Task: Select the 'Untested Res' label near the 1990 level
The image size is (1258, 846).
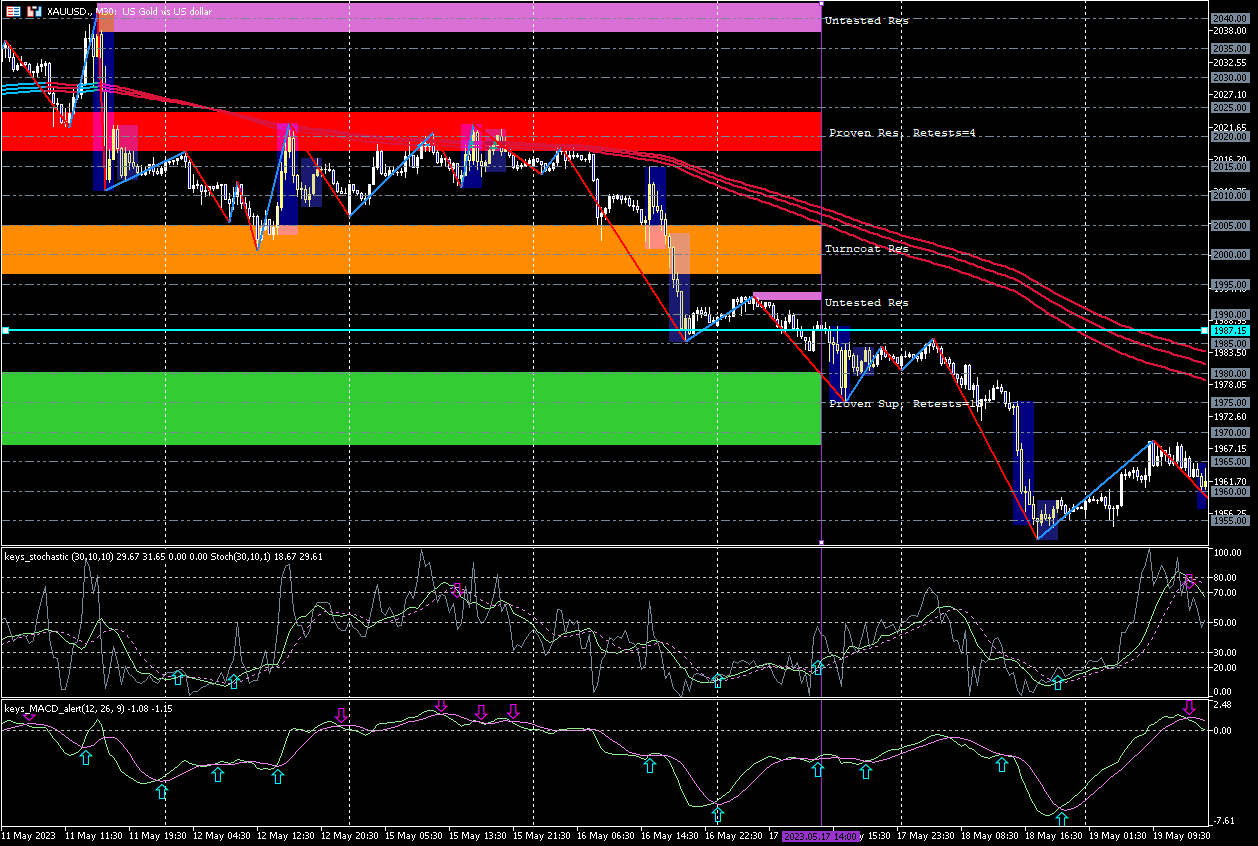Action: point(866,302)
